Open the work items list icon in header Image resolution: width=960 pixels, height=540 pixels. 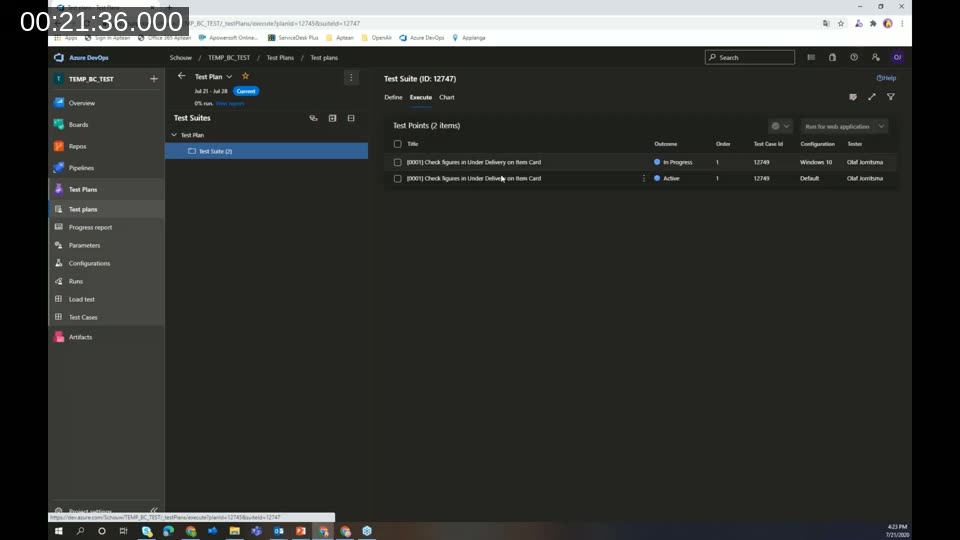point(811,58)
